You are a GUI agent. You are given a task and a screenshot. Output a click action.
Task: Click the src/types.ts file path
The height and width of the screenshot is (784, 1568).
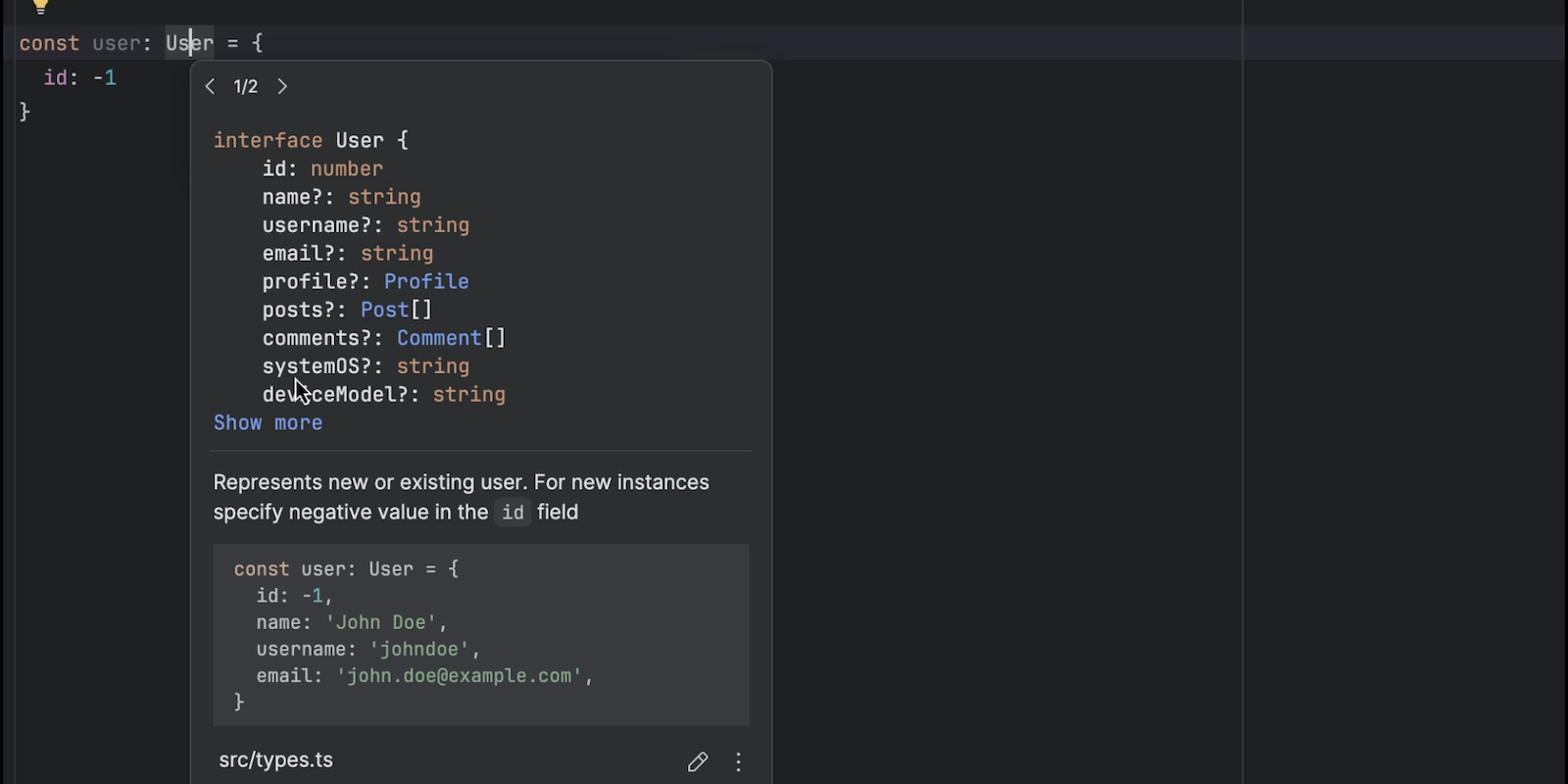276,760
